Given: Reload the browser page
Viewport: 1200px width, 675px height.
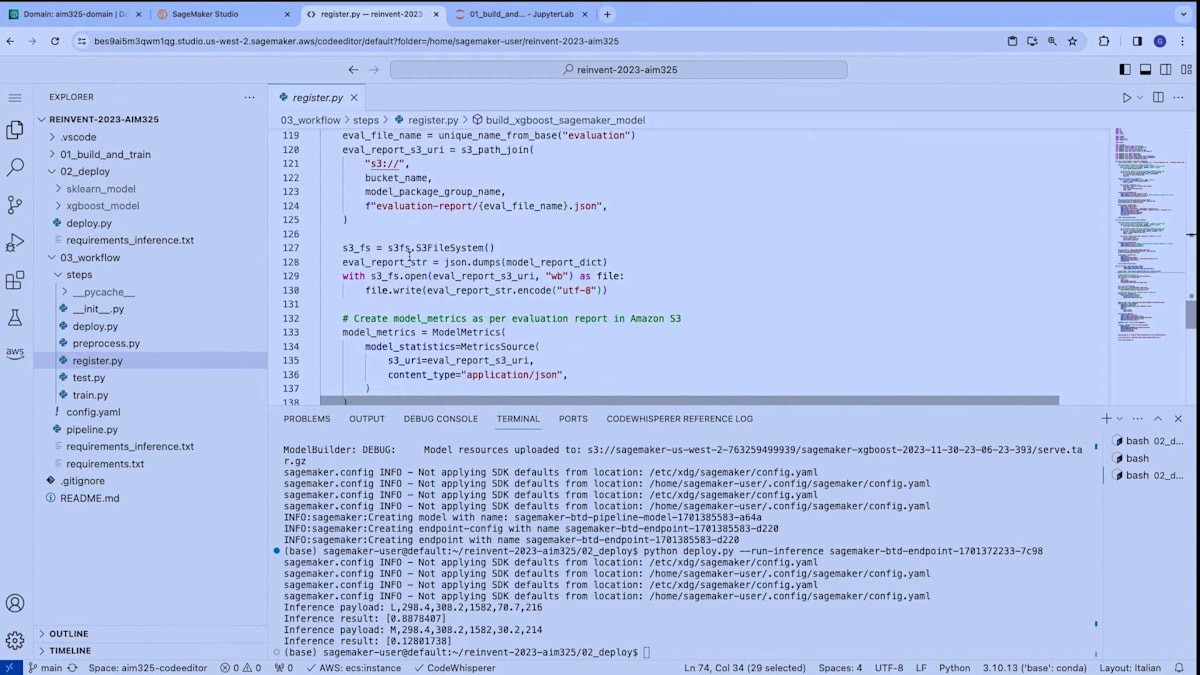Looking at the screenshot, I should pos(54,41).
